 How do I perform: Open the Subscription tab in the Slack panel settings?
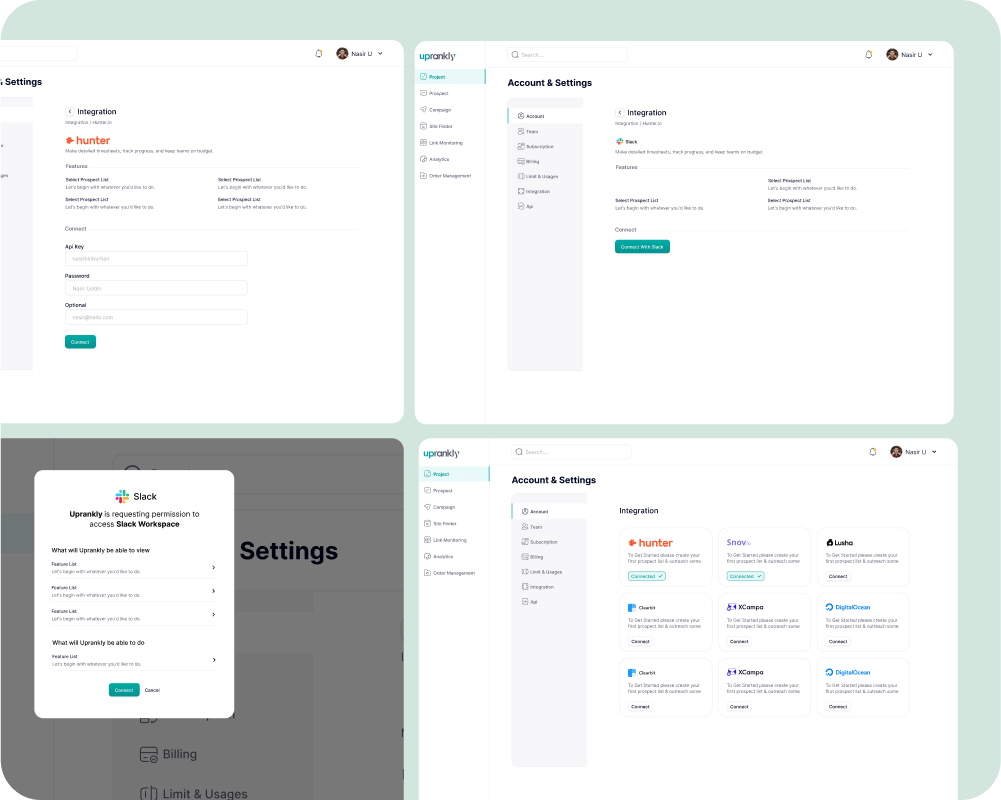pyautogui.click(x=539, y=146)
